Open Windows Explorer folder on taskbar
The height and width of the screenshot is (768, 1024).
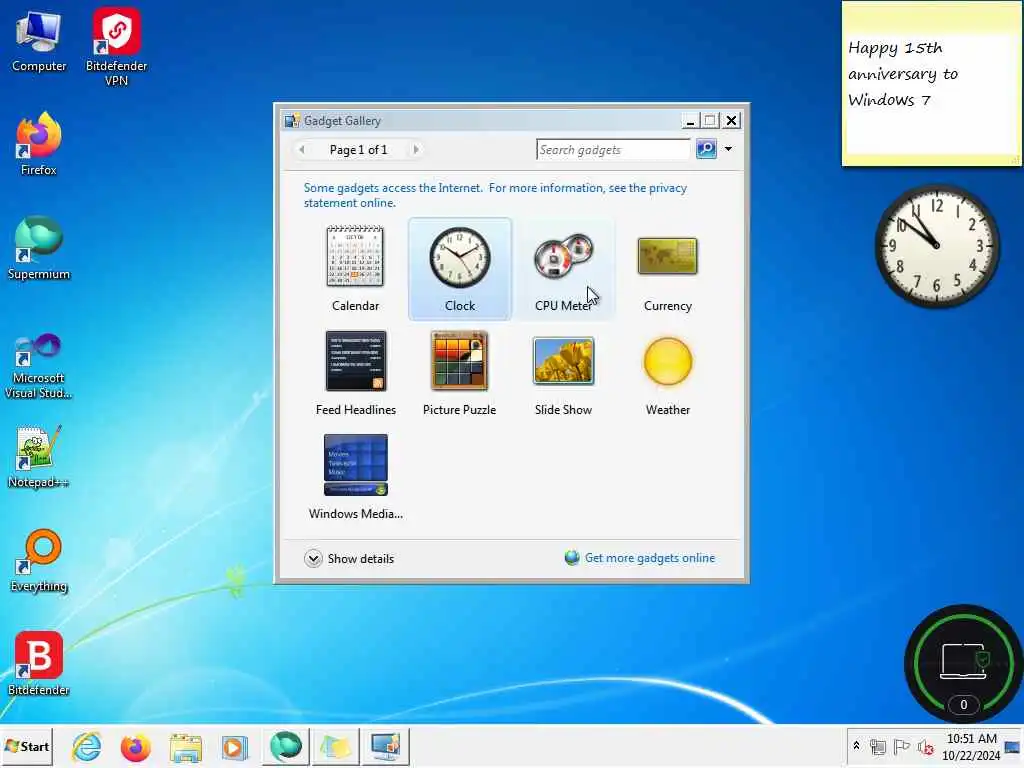185,746
